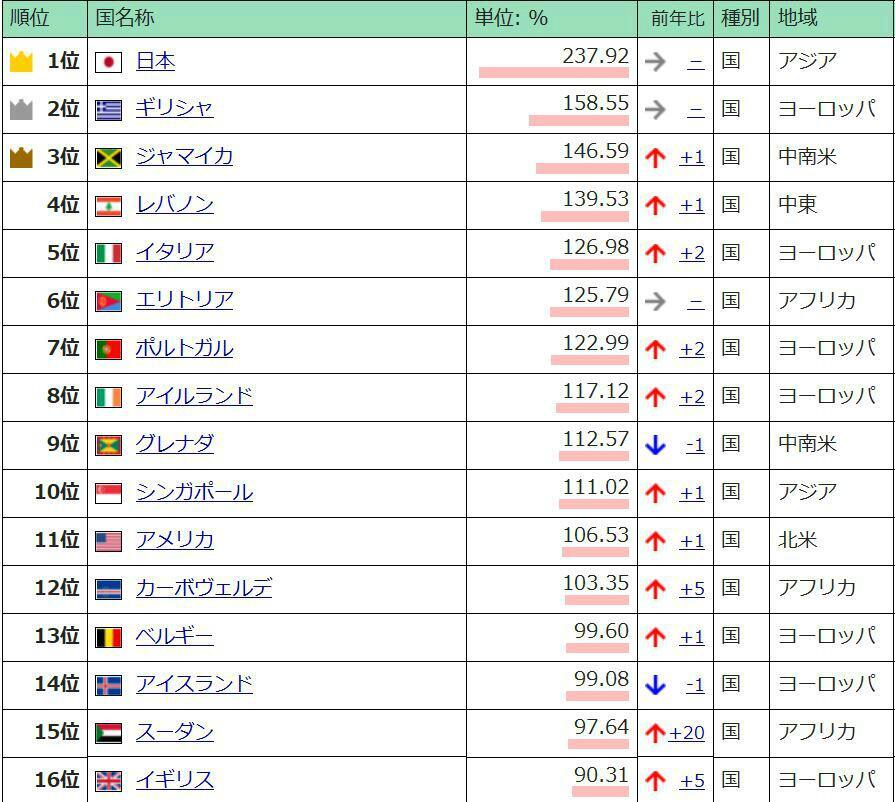Viewport: 895px width, 802px height.
Task: Click the 順位 column header
Action: [x=45, y=19]
